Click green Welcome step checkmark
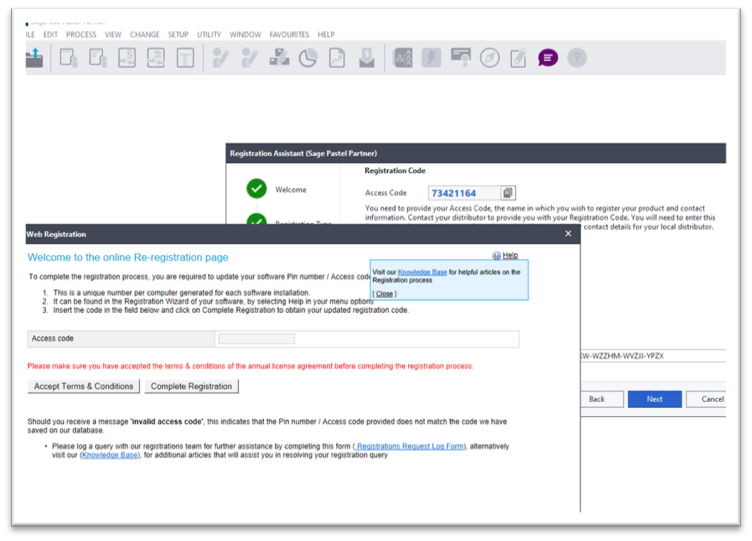This screenshot has width=752, height=541. click(257, 188)
